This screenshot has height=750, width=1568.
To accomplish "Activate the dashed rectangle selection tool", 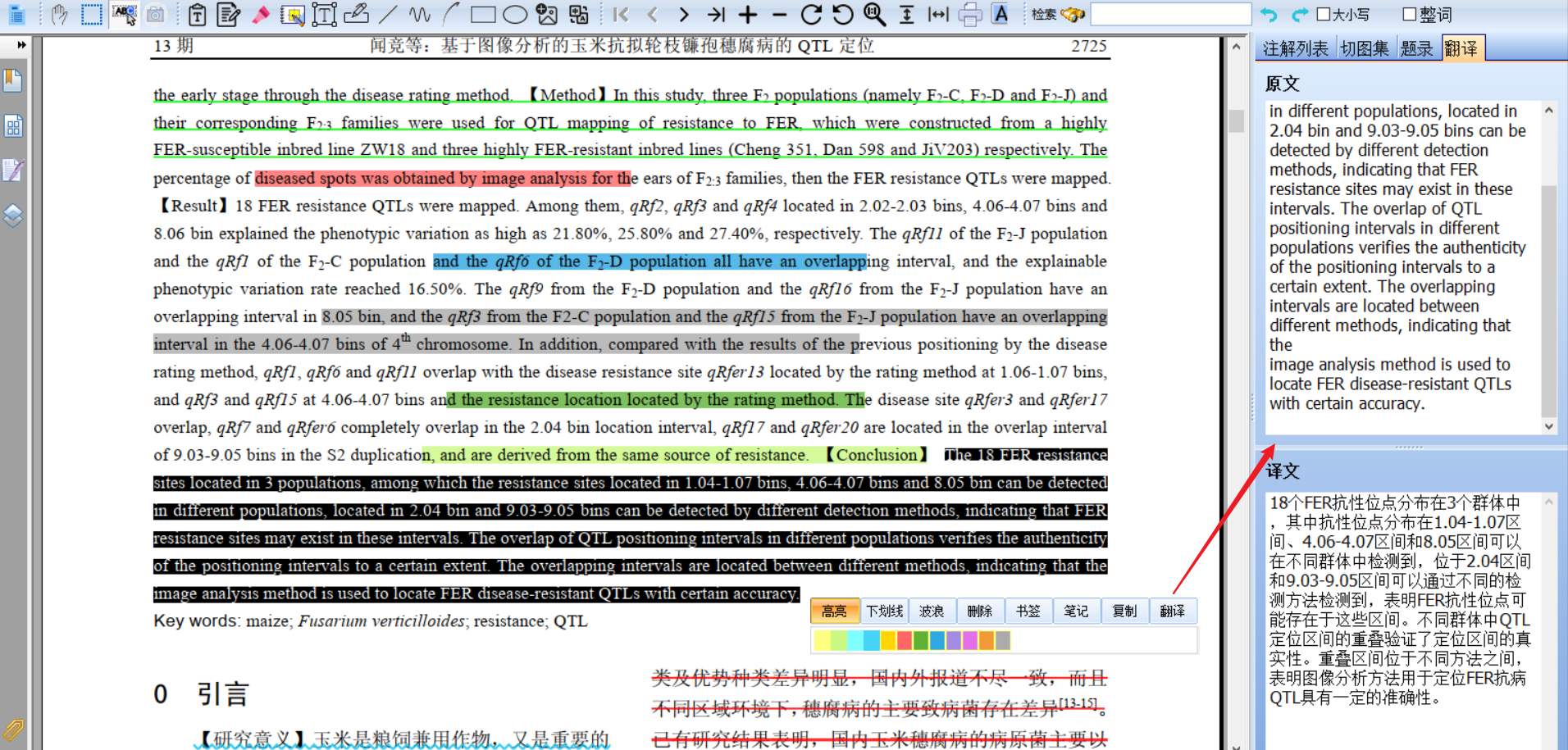I will coord(92,14).
